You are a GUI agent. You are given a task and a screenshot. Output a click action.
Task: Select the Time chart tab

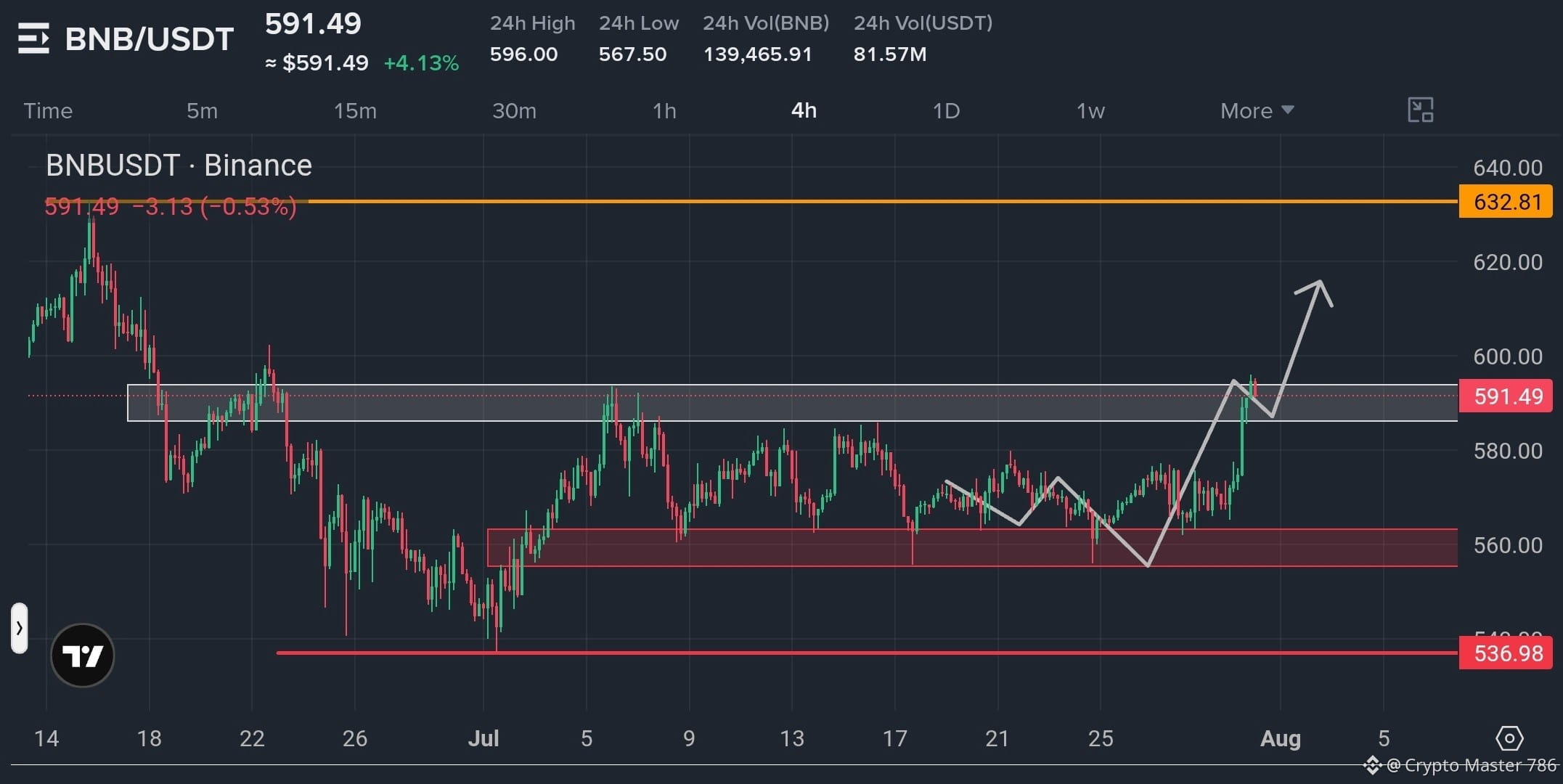(x=48, y=110)
